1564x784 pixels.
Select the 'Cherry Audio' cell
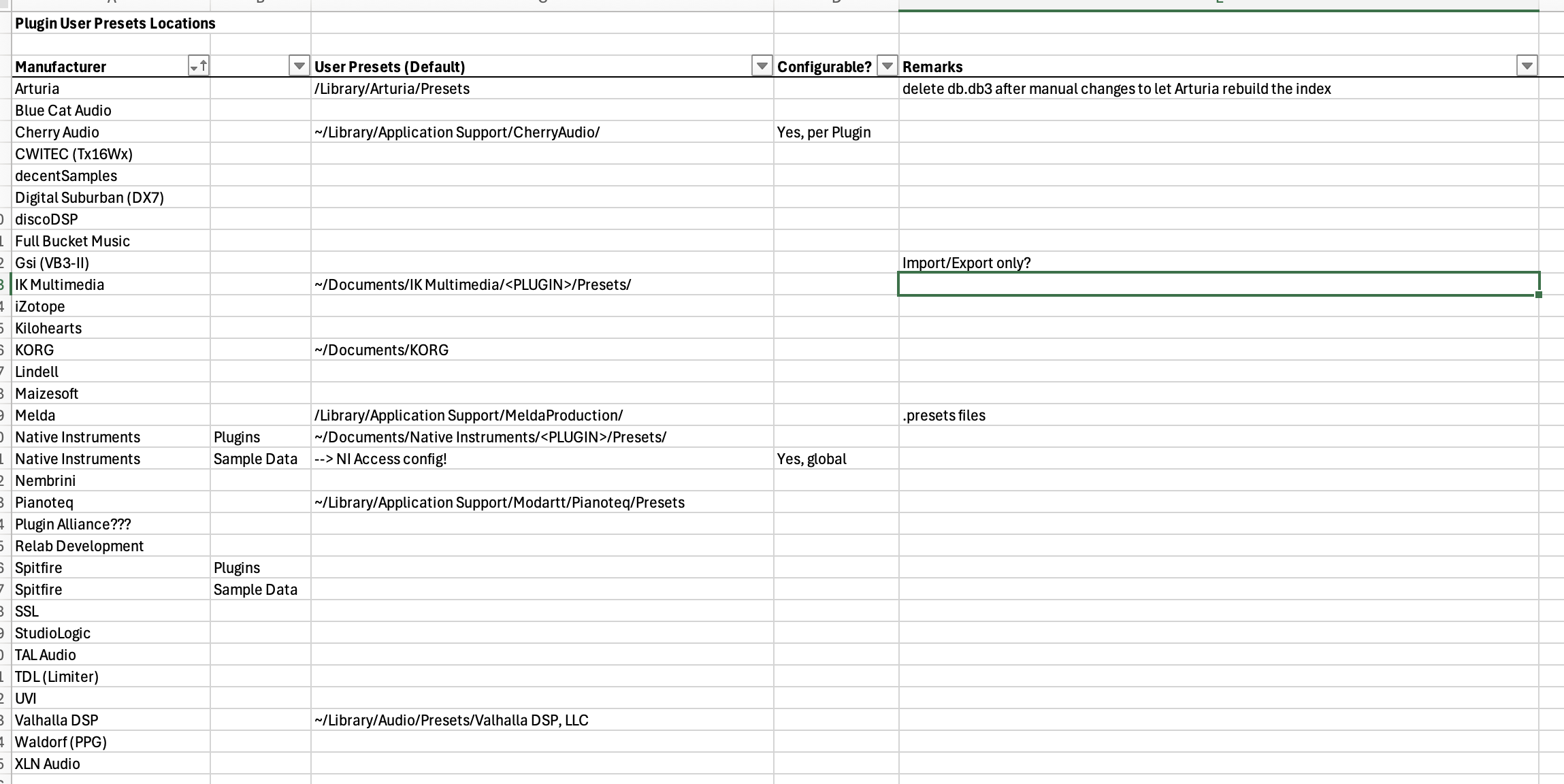111,132
